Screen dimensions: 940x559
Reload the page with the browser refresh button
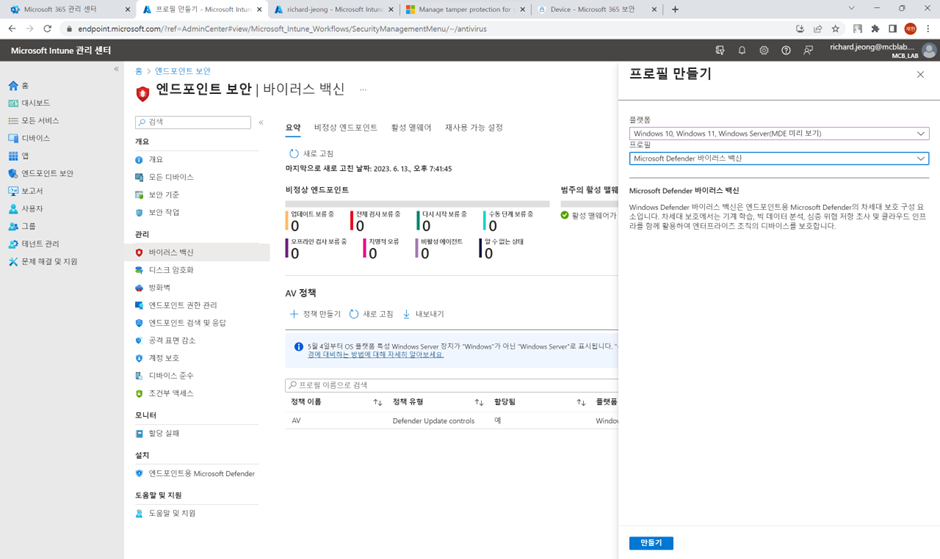click(47, 29)
